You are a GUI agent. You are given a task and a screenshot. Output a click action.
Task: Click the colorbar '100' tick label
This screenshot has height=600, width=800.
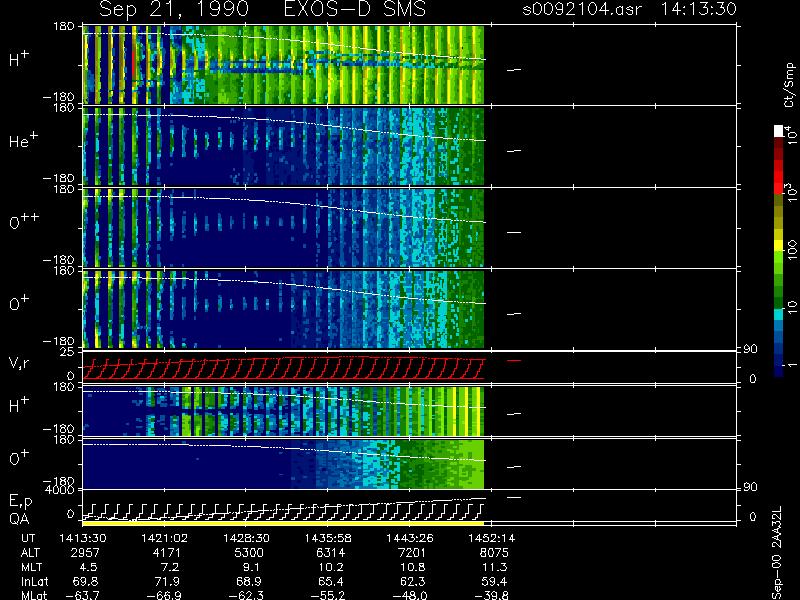coord(792,251)
